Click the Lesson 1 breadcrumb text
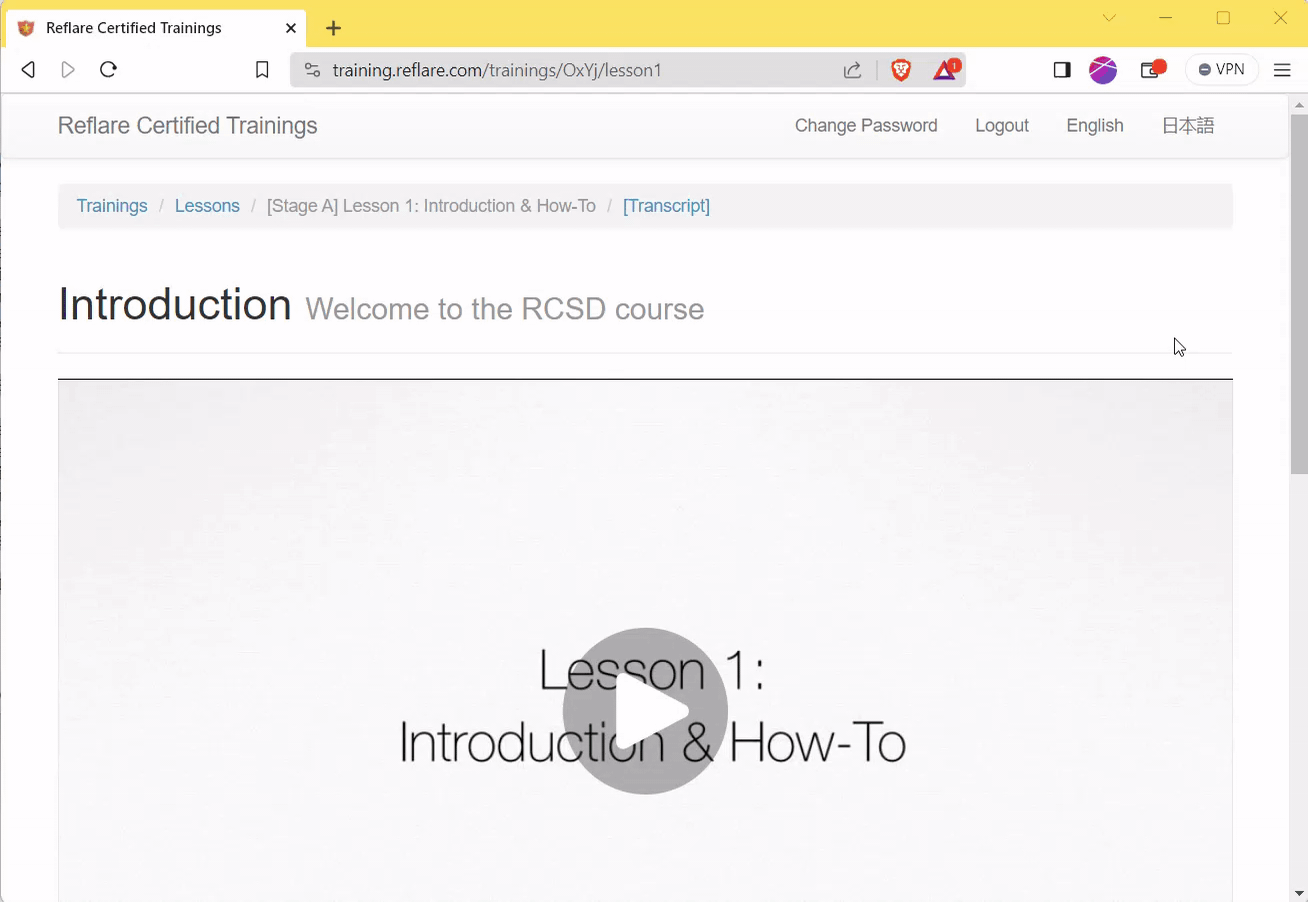Image resolution: width=1308 pixels, height=902 pixels. 431,206
